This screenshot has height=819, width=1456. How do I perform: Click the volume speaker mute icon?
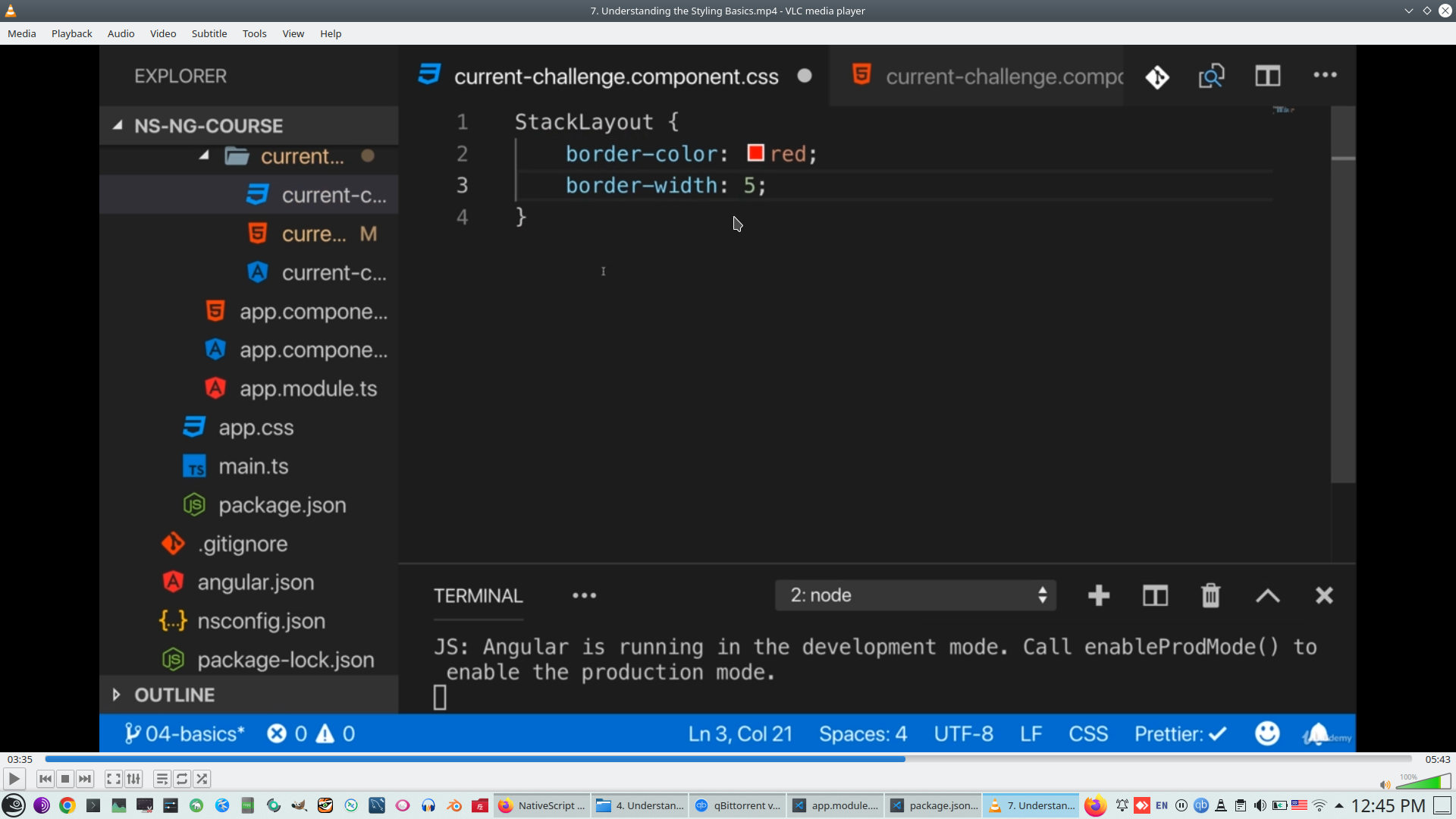point(1385,785)
